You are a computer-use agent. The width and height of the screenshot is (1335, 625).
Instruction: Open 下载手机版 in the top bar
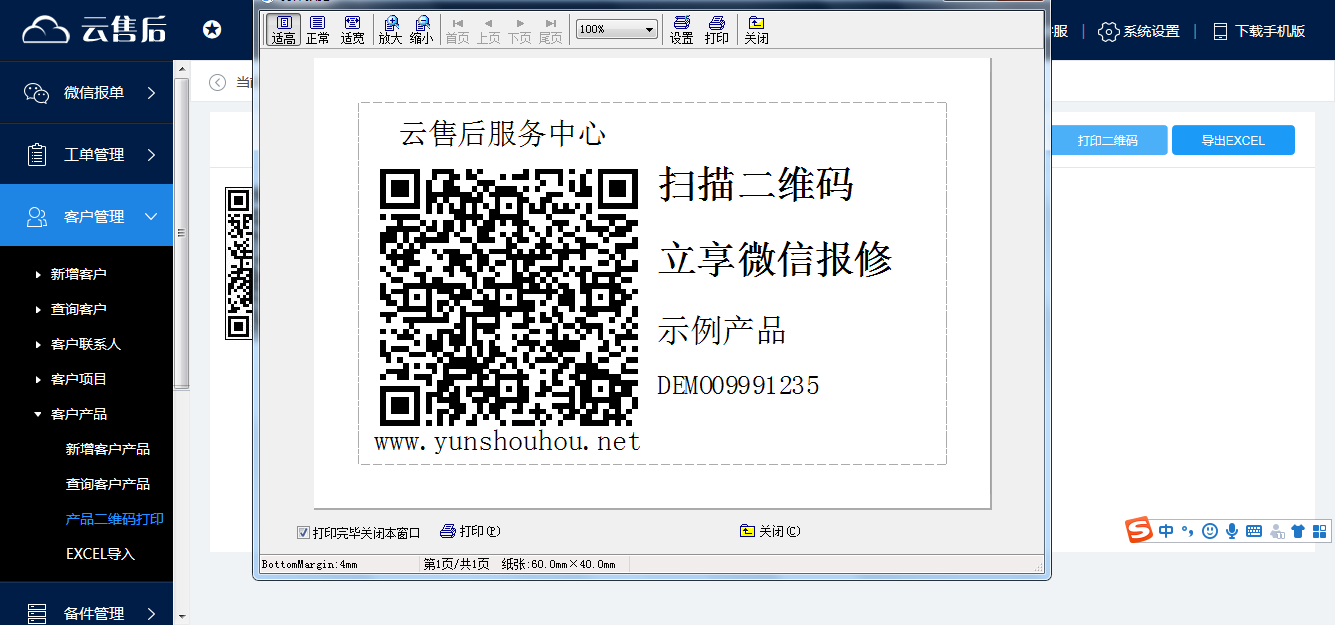click(x=1259, y=31)
